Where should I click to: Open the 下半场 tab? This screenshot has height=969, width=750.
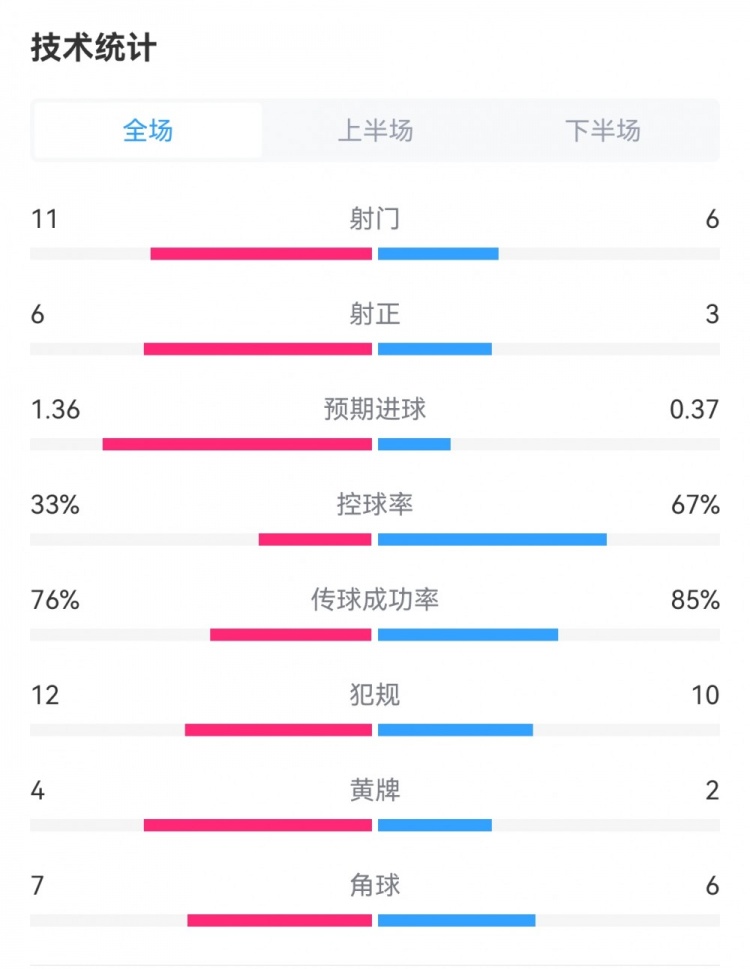click(x=602, y=131)
